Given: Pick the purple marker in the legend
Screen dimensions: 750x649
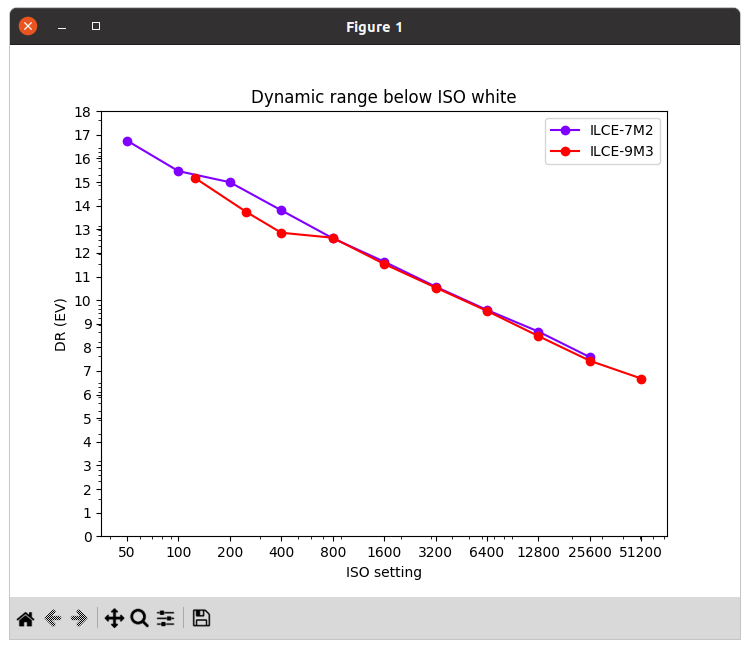Looking at the screenshot, I should [565, 131].
